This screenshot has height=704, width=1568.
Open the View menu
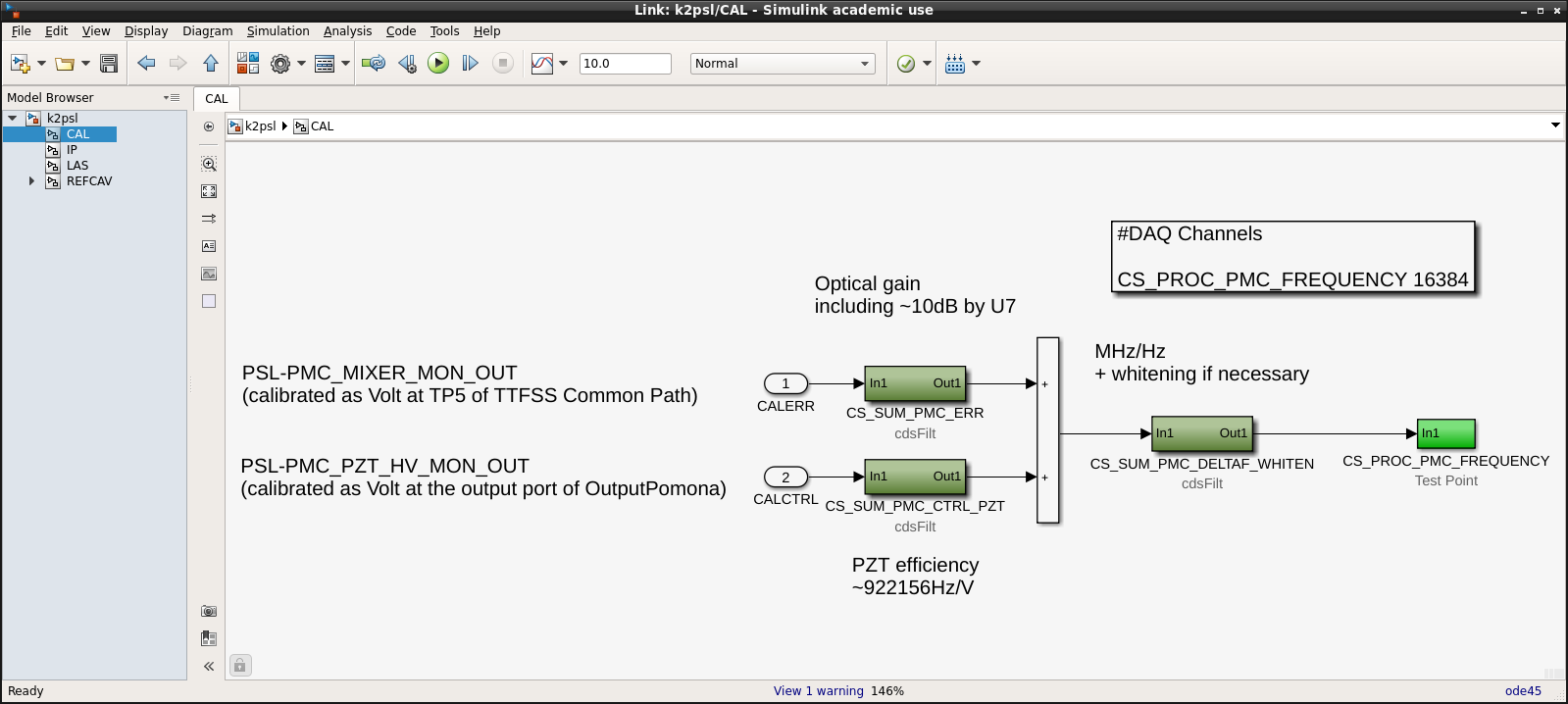pos(96,31)
